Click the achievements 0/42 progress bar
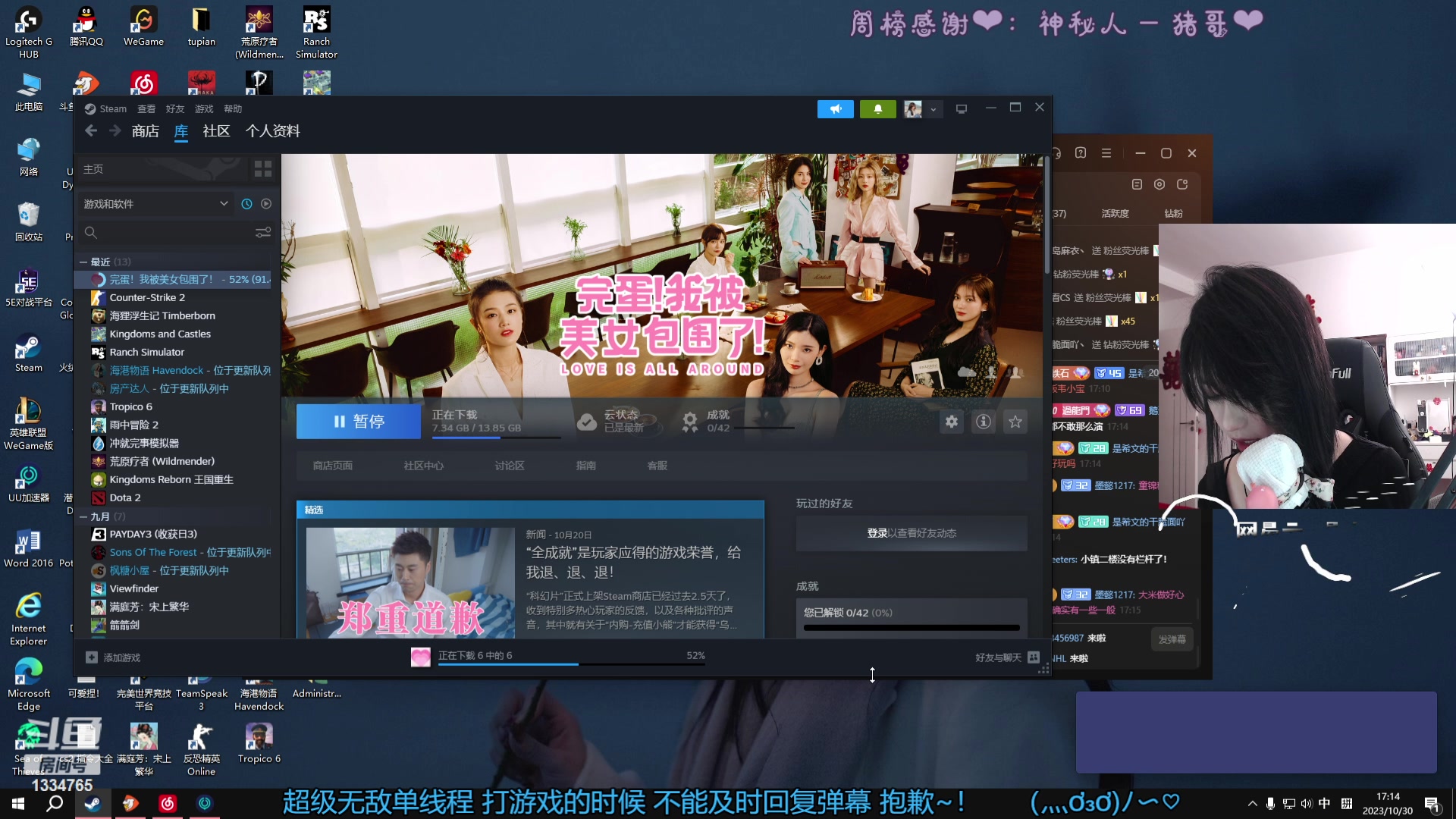 pos(912,628)
